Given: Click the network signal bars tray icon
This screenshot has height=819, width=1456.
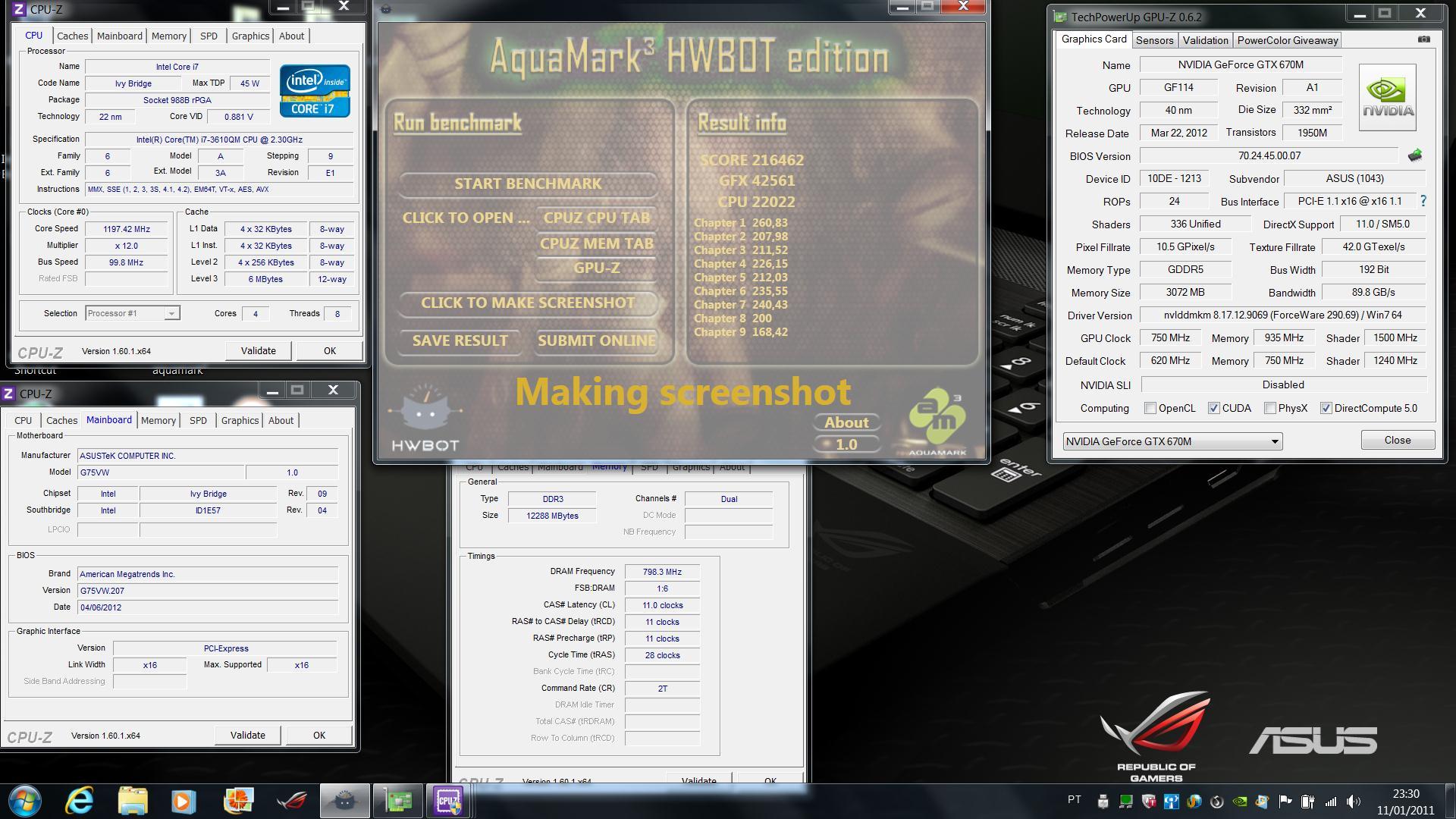Looking at the screenshot, I should [x=1331, y=801].
